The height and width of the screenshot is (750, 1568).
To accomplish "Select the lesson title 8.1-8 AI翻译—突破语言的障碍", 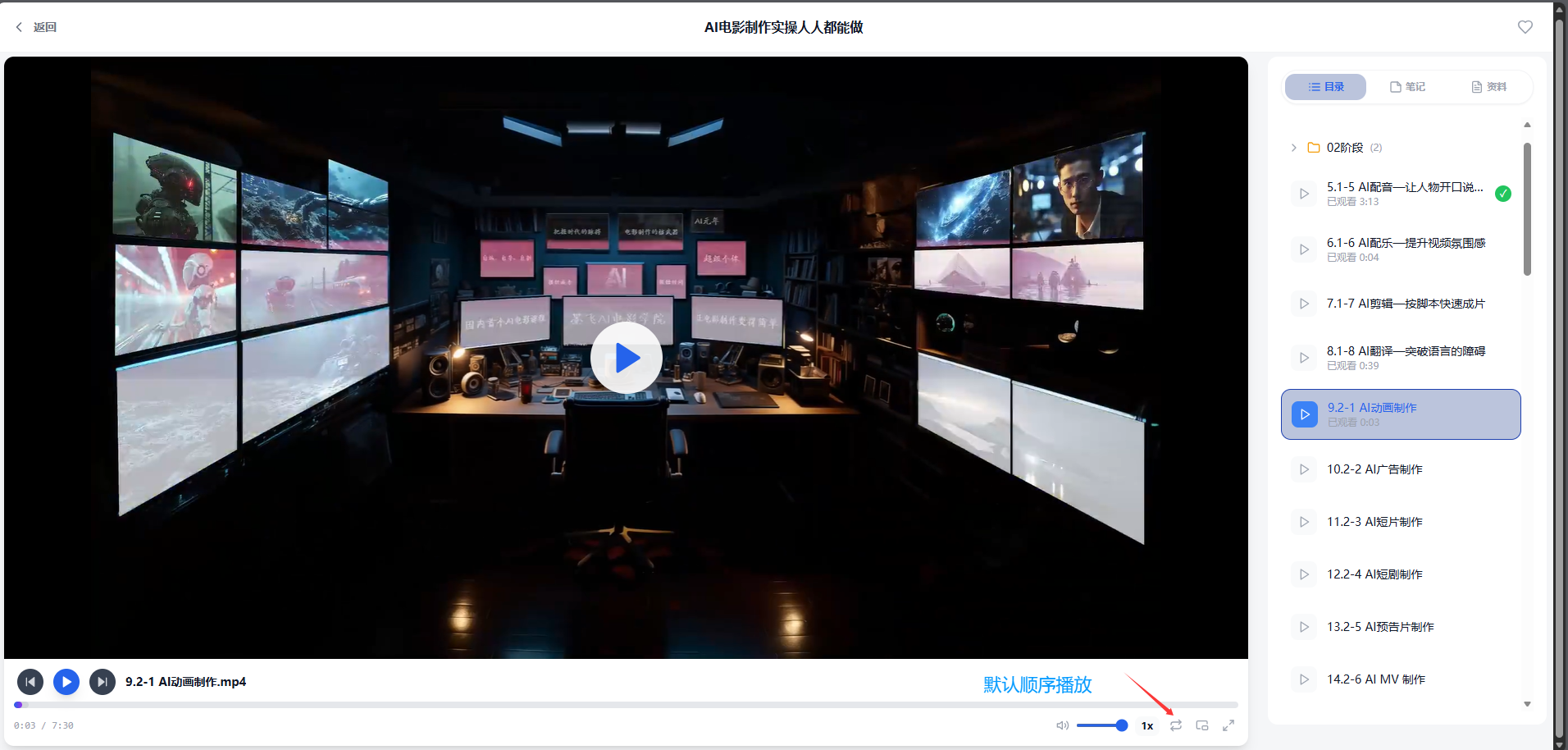I will pos(1406,351).
